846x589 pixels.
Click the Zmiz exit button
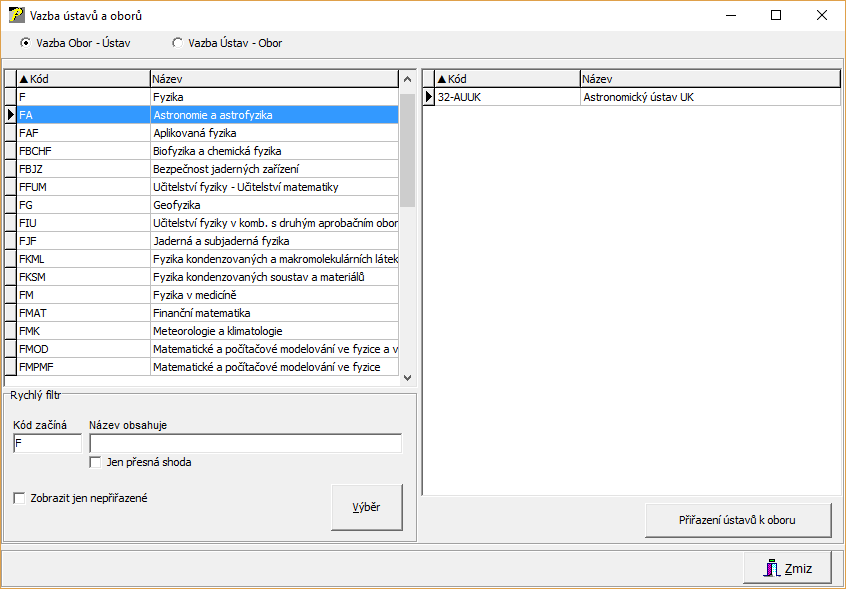[x=787, y=568]
